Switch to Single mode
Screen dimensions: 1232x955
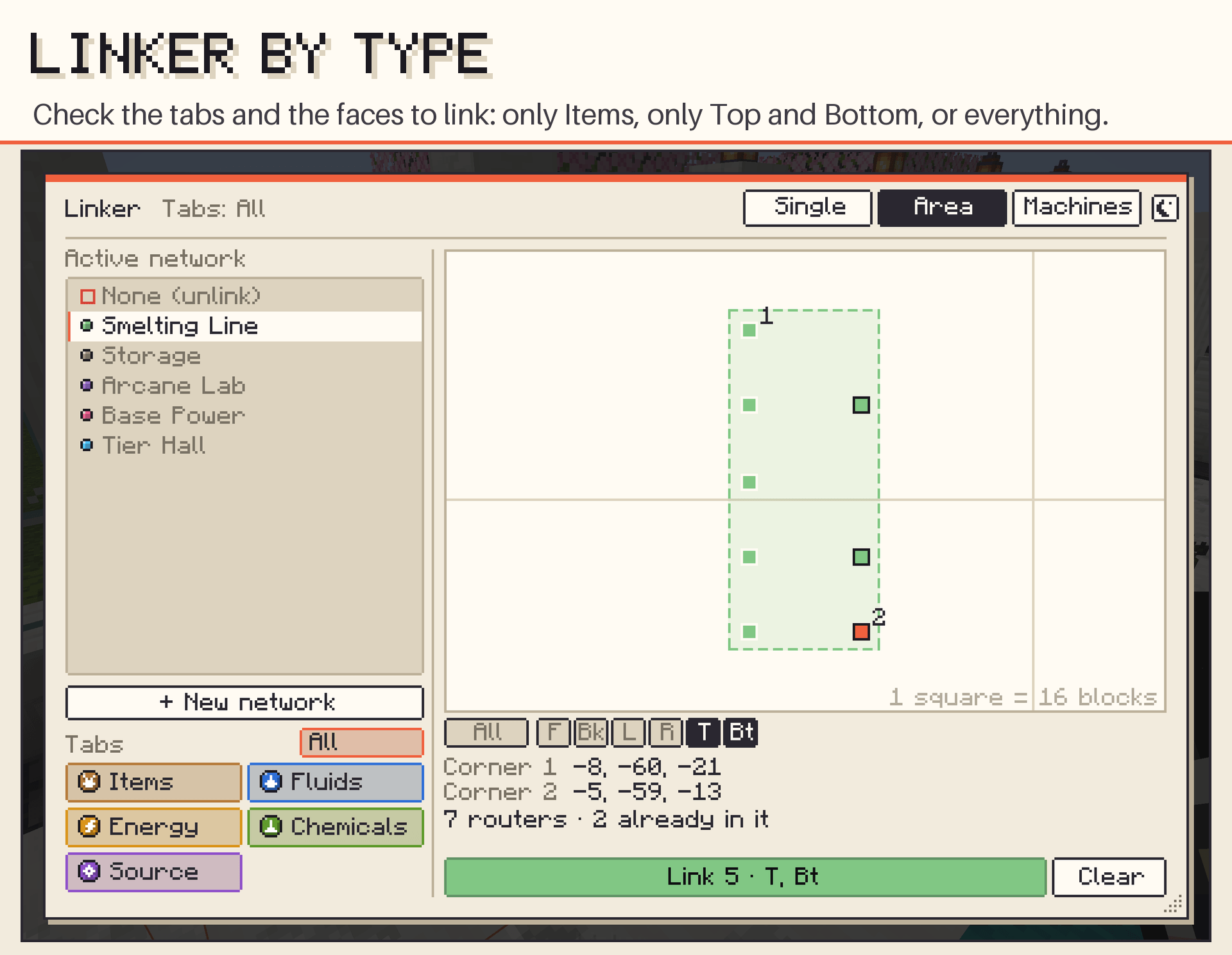807,207
